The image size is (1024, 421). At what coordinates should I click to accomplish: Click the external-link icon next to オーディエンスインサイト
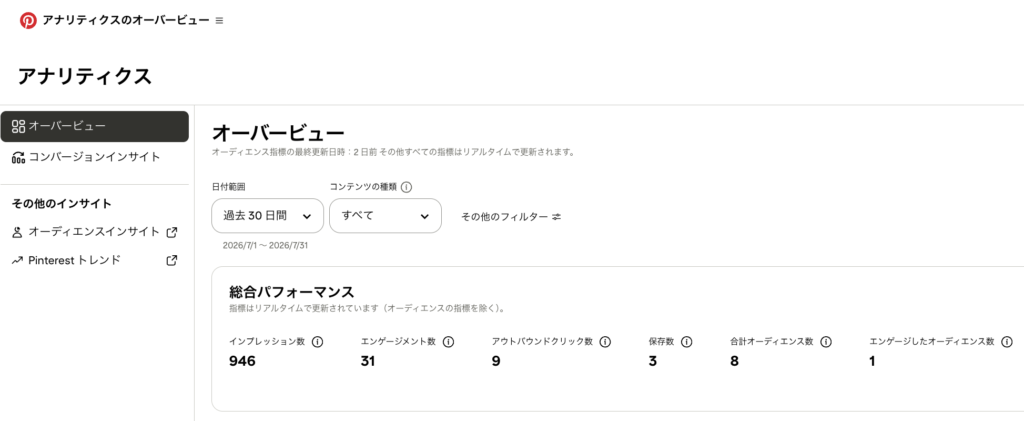click(x=172, y=232)
